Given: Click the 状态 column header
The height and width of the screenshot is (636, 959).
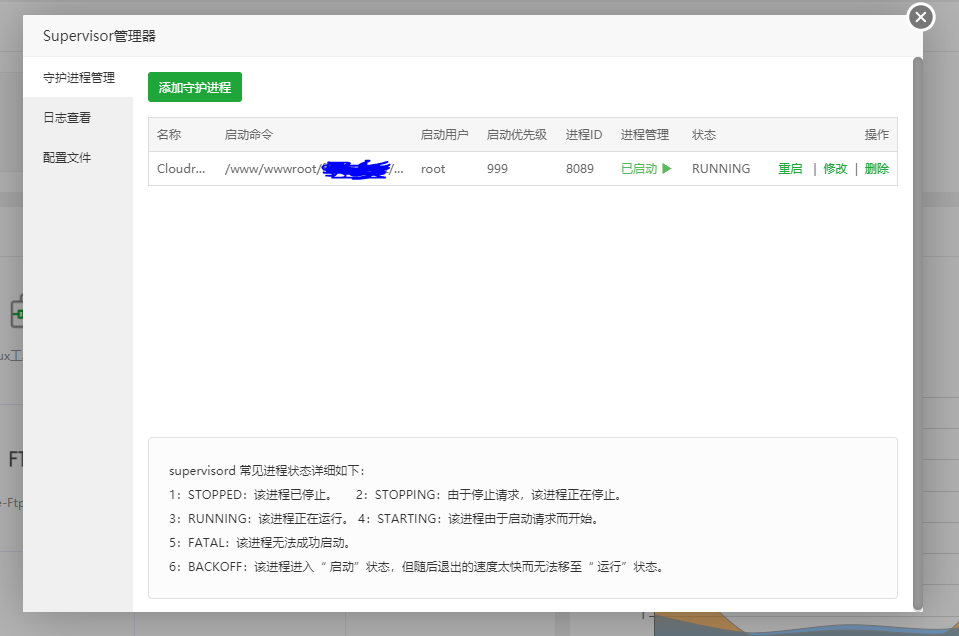Looking at the screenshot, I should point(704,135).
